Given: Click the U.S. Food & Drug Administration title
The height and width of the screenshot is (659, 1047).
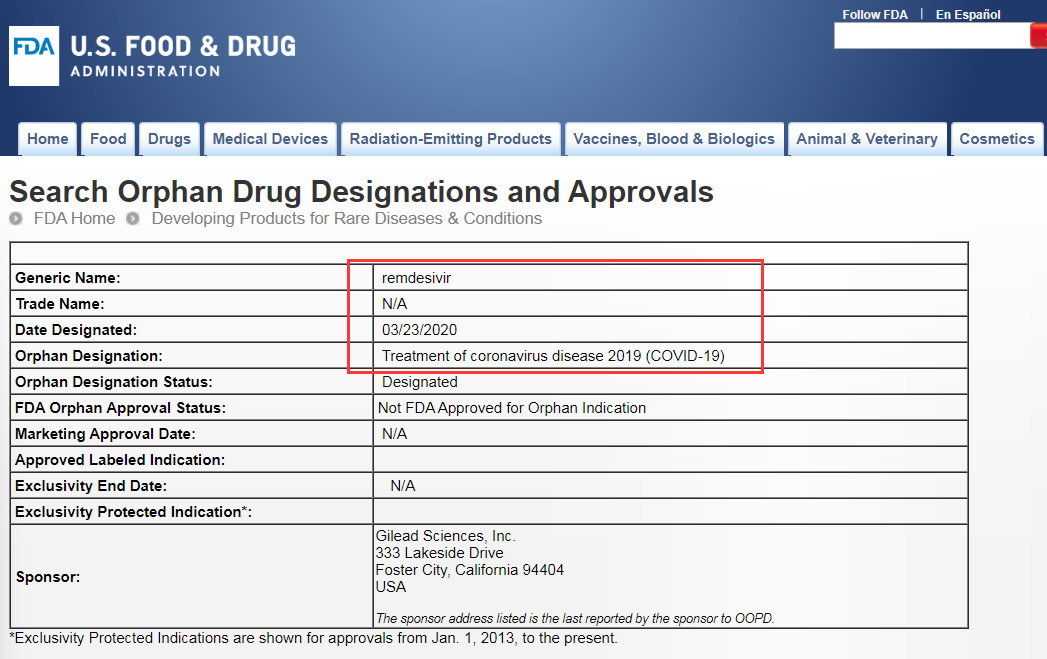Looking at the screenshot, I should coord(183,56).
